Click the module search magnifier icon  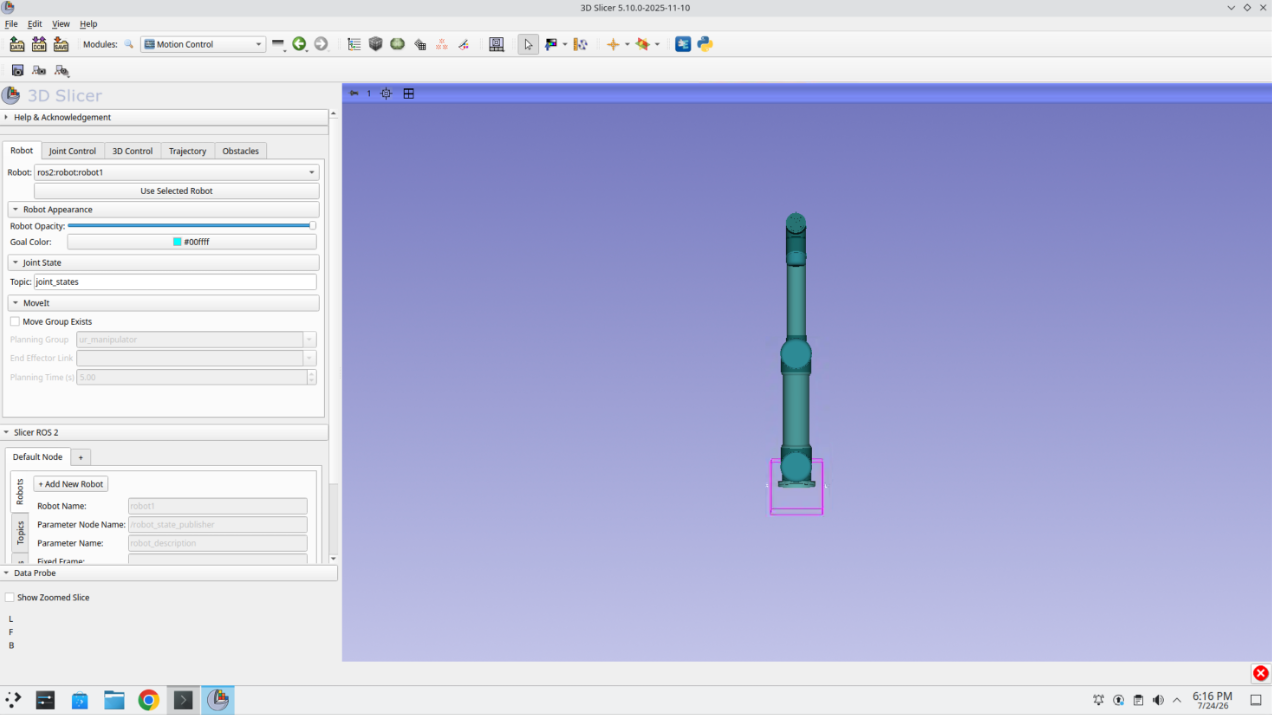point(129,44)
